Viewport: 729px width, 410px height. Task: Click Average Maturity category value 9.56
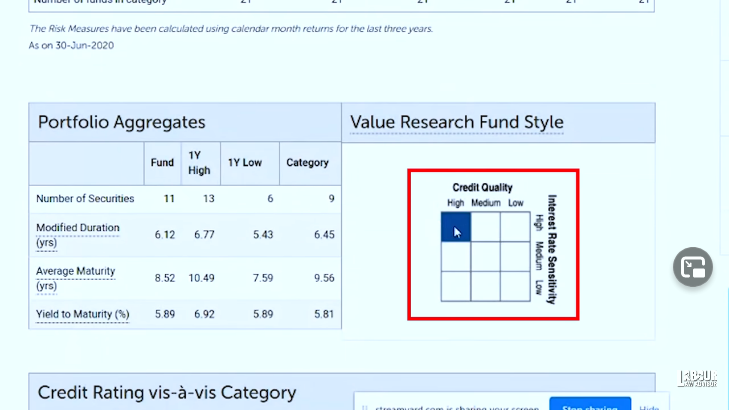pyautogui.click(x=324, y=278)
